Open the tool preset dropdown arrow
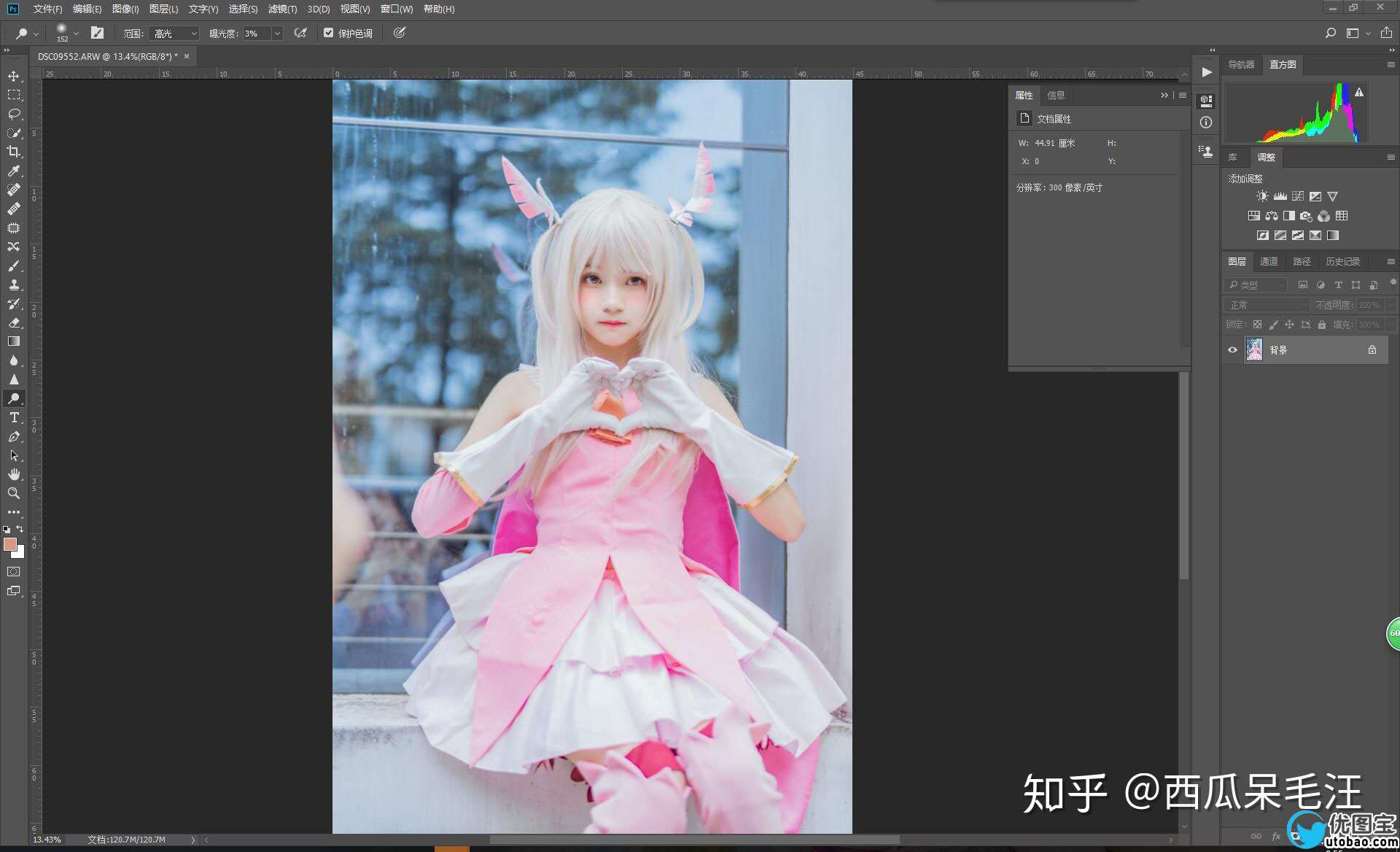1400x852 pixels. 36,34
